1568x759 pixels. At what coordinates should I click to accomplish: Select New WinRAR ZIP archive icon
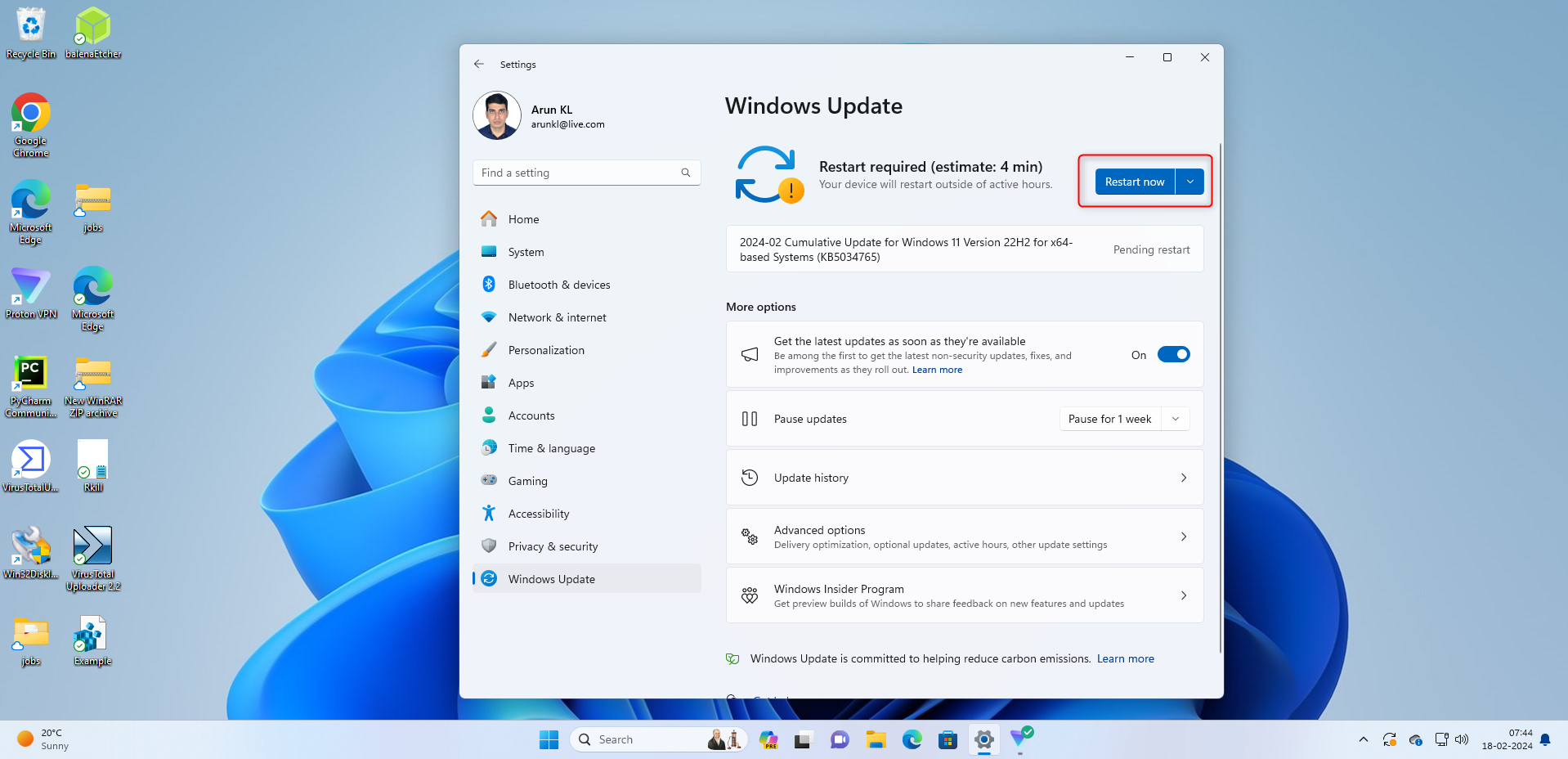pos(93,386)
